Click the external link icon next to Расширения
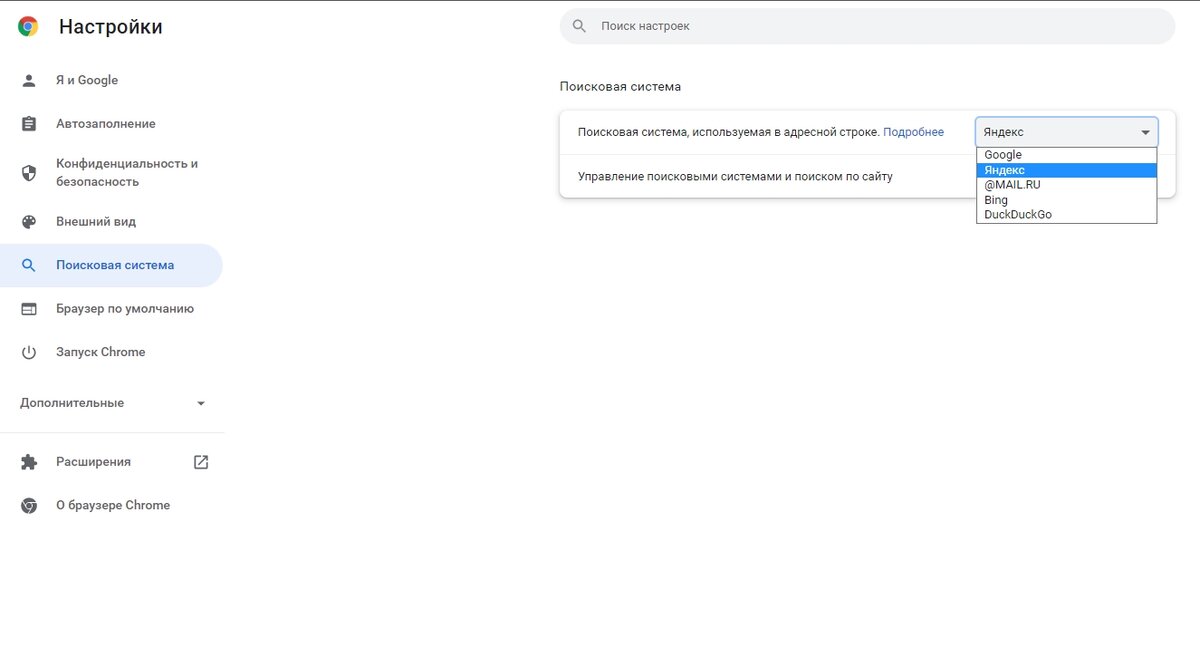 click(201, 462)
